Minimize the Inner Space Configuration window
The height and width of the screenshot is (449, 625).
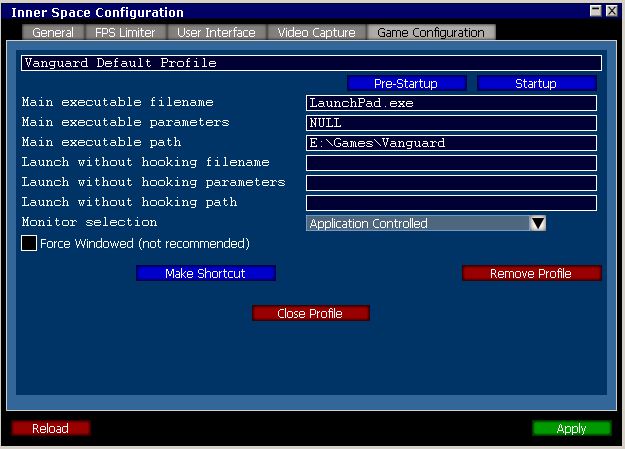(x=596, y=11)
